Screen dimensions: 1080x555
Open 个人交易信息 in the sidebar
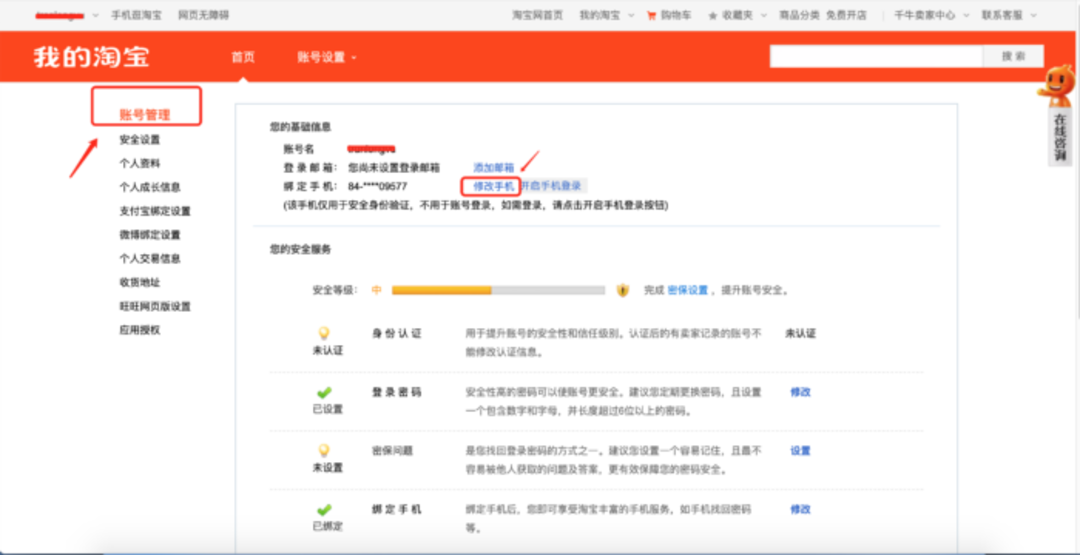pyautogui.click(x=150, y=259)
